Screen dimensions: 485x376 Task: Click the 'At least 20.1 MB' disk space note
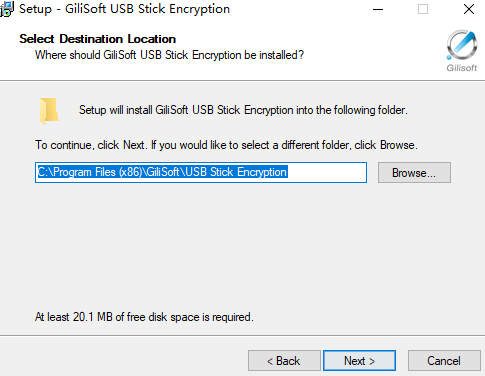144,317
